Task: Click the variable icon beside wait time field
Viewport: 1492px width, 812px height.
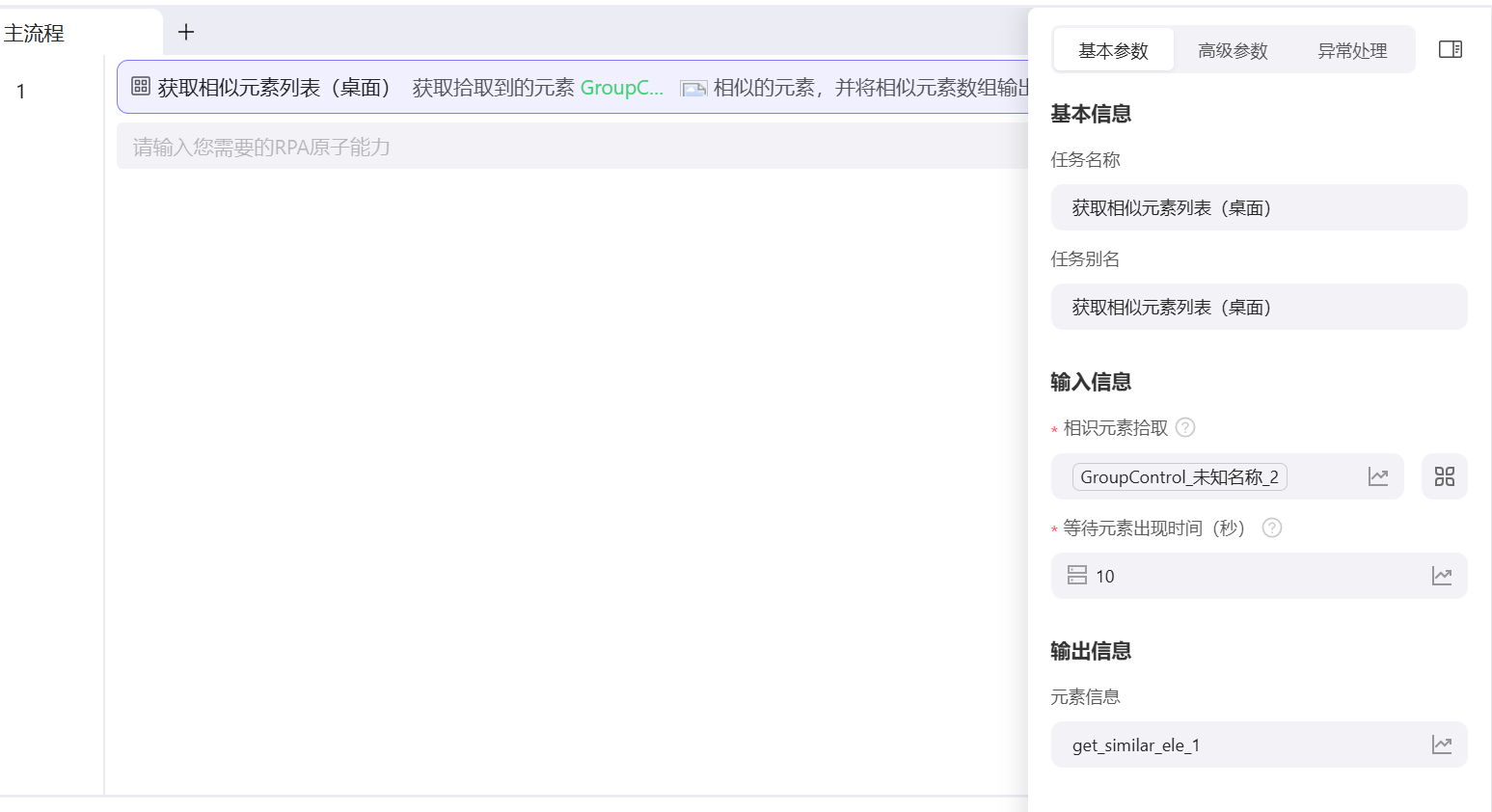Action: [1442, 576]
